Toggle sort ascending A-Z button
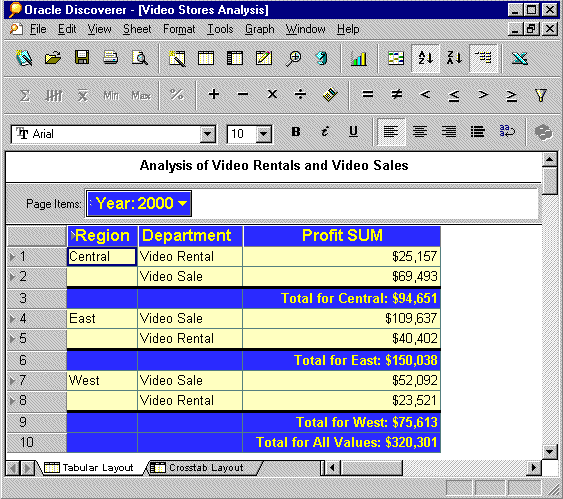 [425, 59]
